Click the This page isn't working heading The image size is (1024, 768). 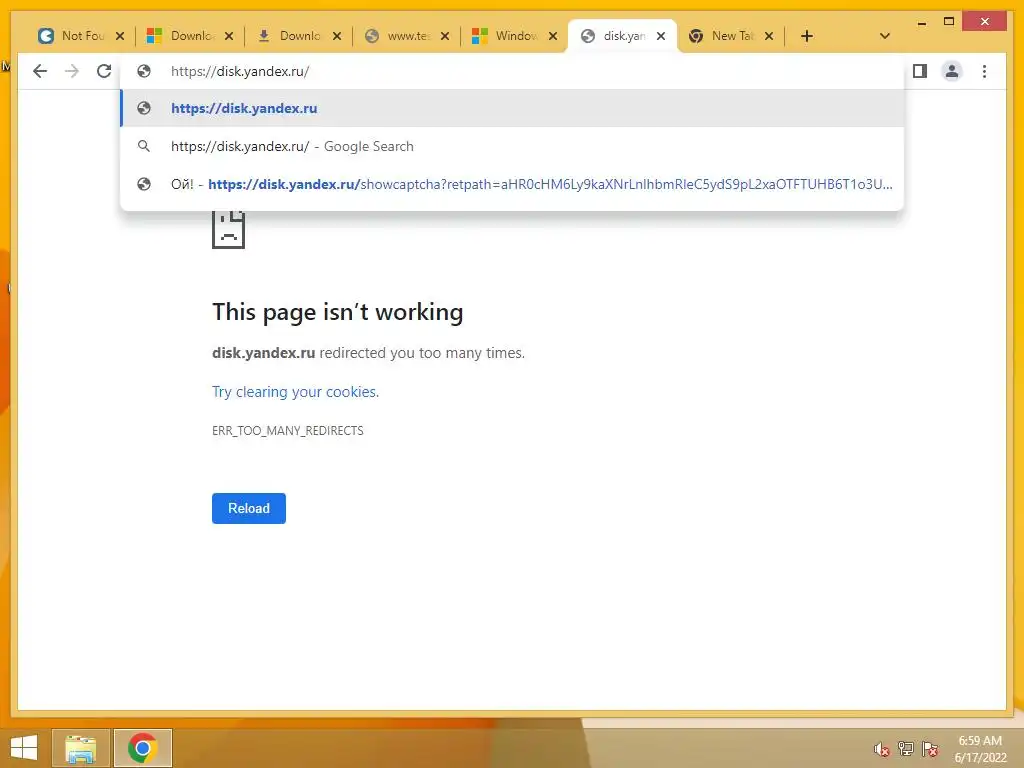coord(338,312)
